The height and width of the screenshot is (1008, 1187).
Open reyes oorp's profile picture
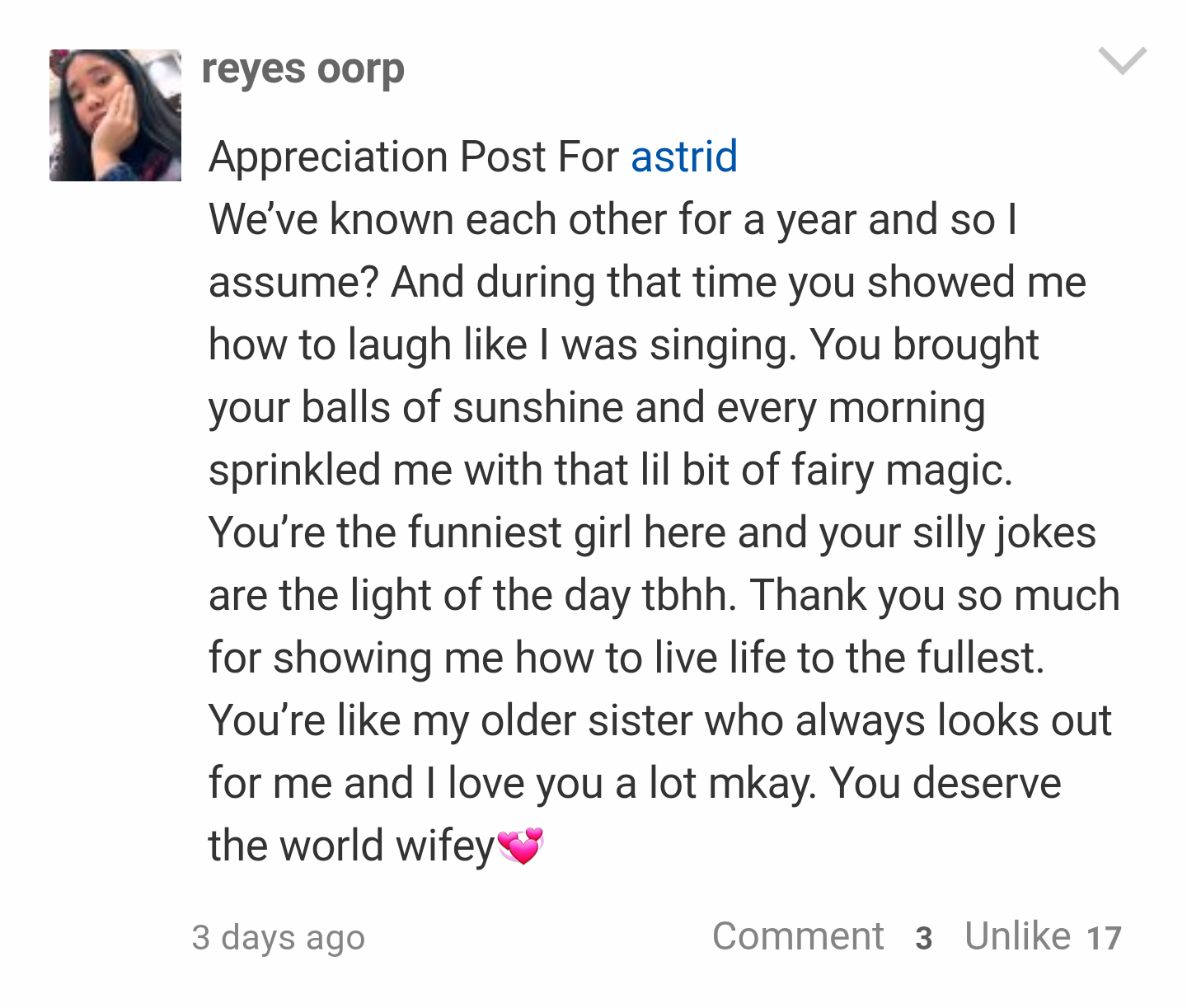pyautogui.click(x=115, y=115)
